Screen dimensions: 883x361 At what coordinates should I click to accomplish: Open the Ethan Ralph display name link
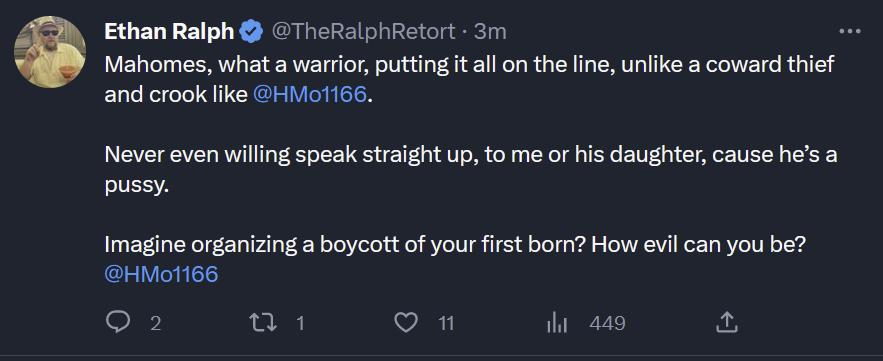(169, 32)
